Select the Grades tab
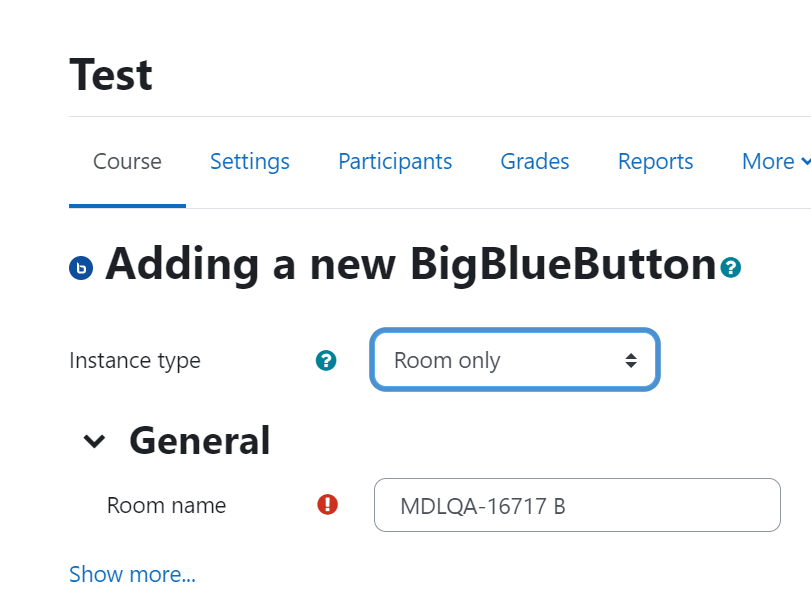811x590 pixels. [x=535, y=161]
